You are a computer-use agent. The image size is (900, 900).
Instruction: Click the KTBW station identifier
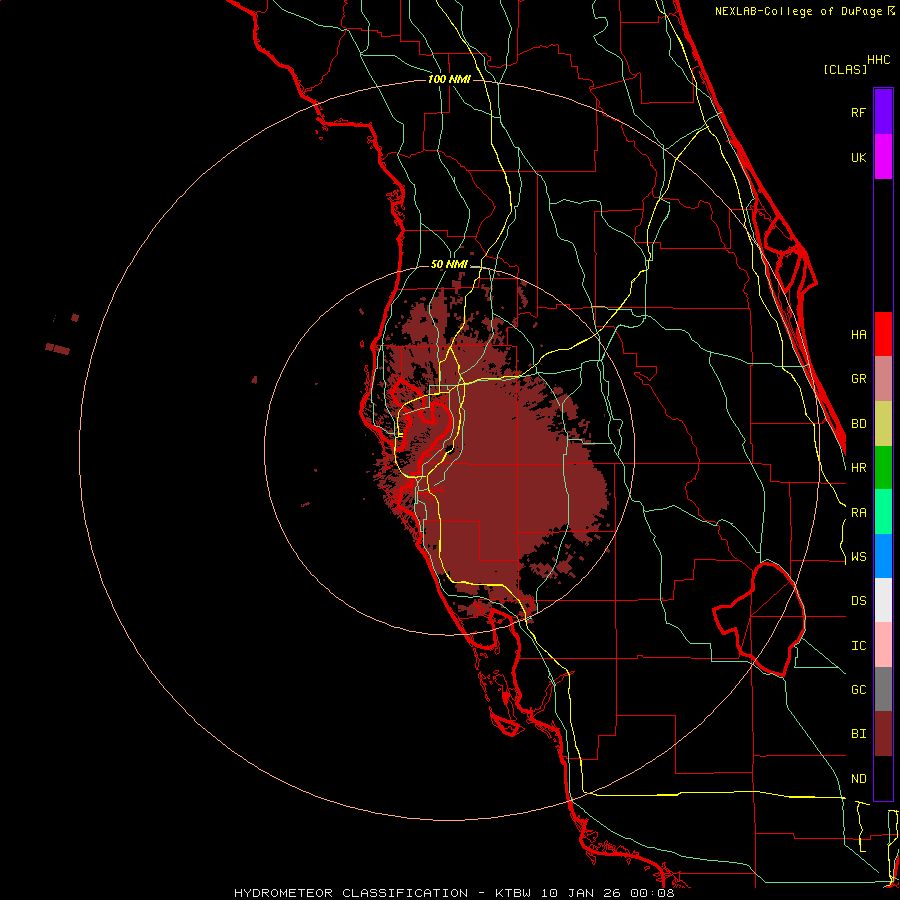512,893
